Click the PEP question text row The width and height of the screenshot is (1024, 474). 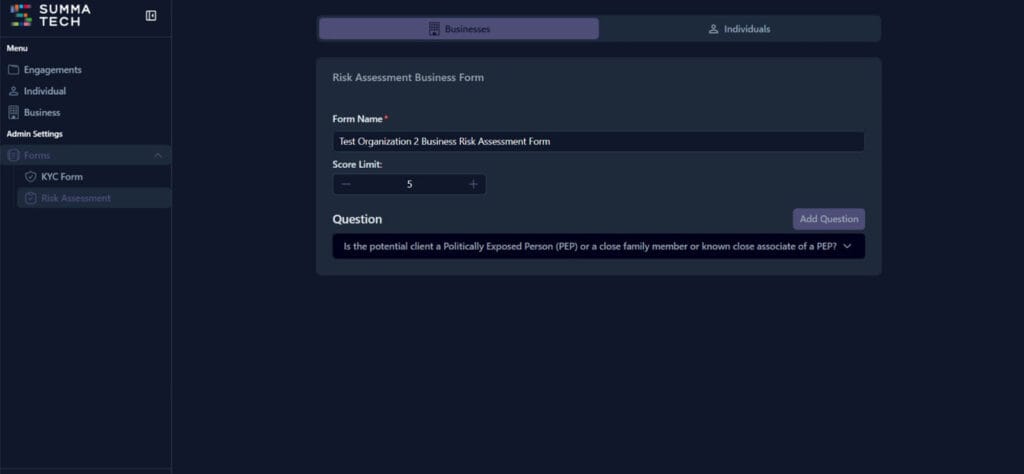[589, 246]
